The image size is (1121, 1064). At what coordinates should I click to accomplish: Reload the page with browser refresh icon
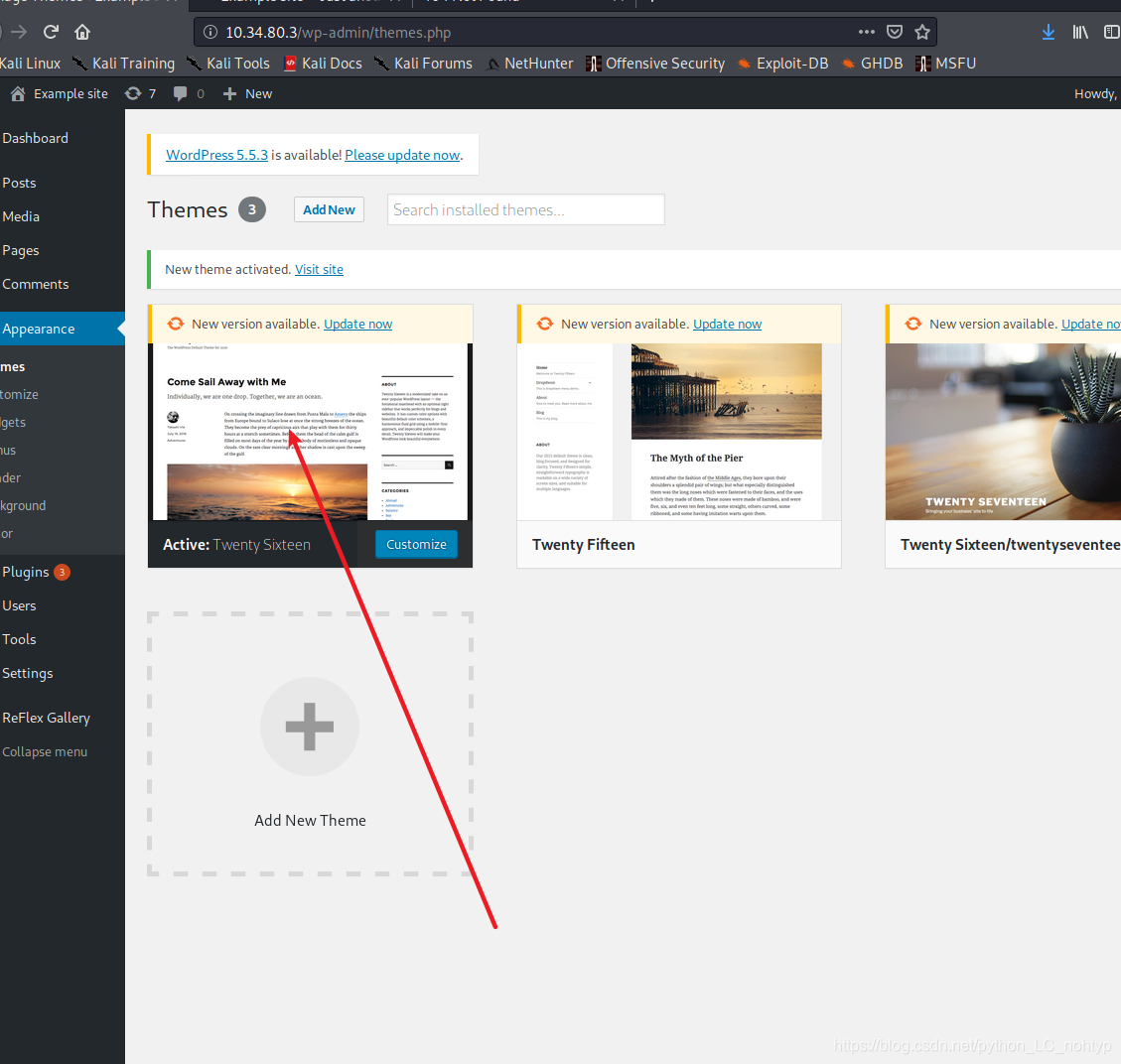pos(51,32)
